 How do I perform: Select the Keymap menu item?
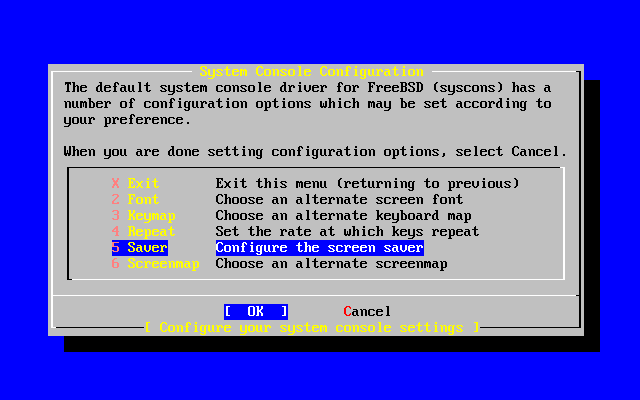(151, 216)
